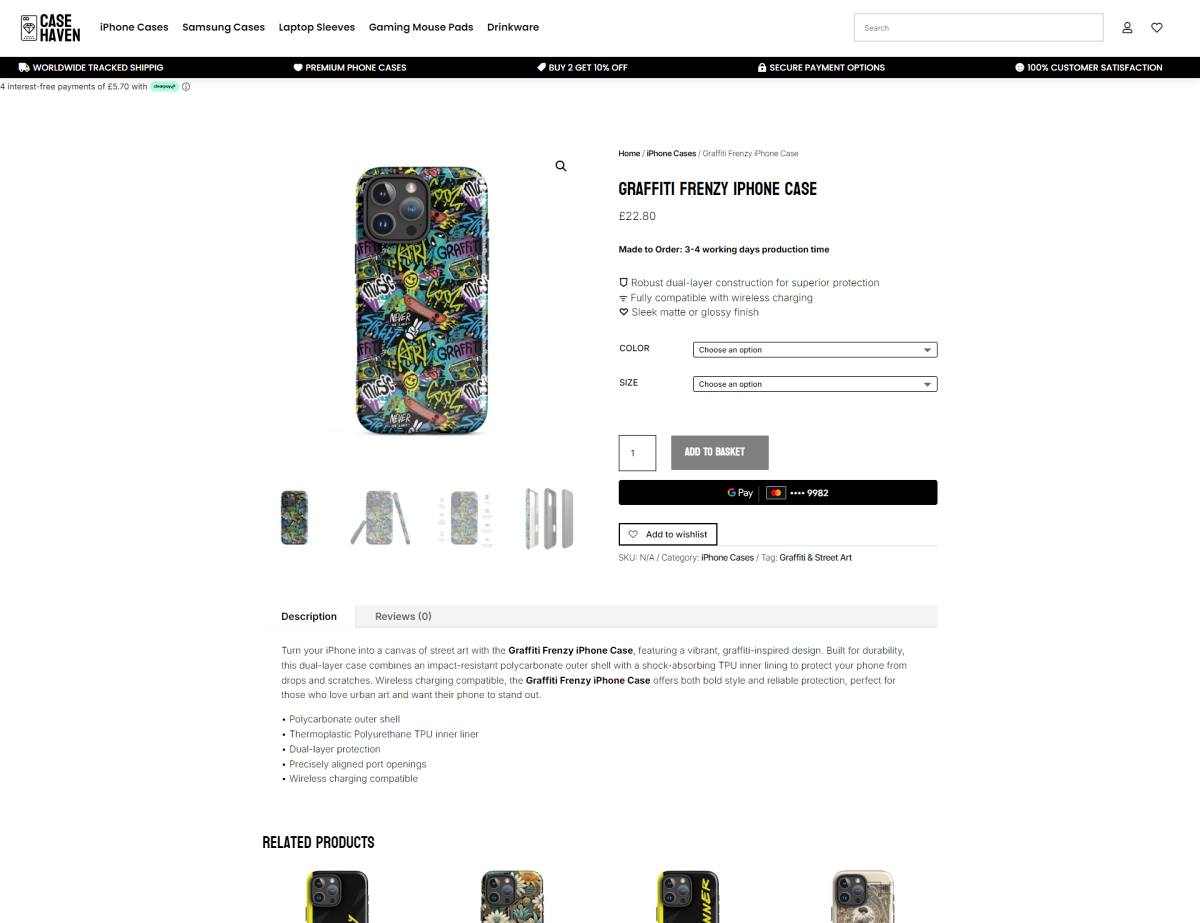Follow the Graffiti & Street Art tag link
Image resolution: width=1200 pixels, height=923 pixels.
coord(816,558)
